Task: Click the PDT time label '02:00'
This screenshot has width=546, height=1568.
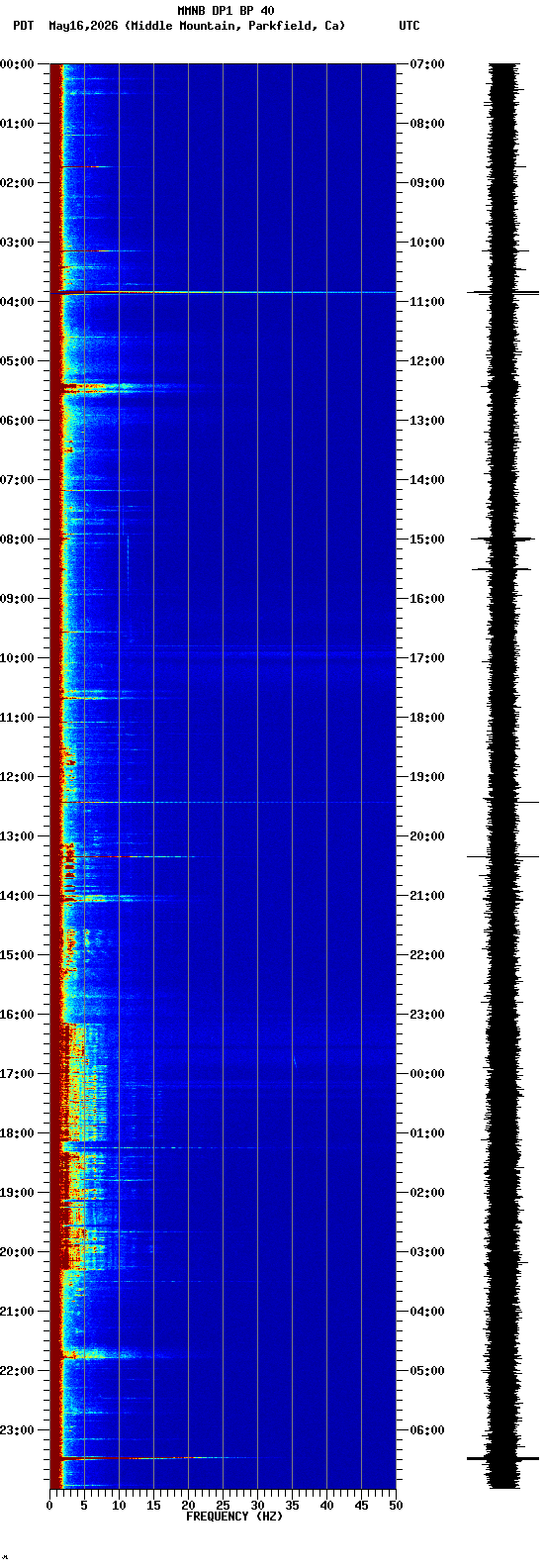Action: pos(17,183)
